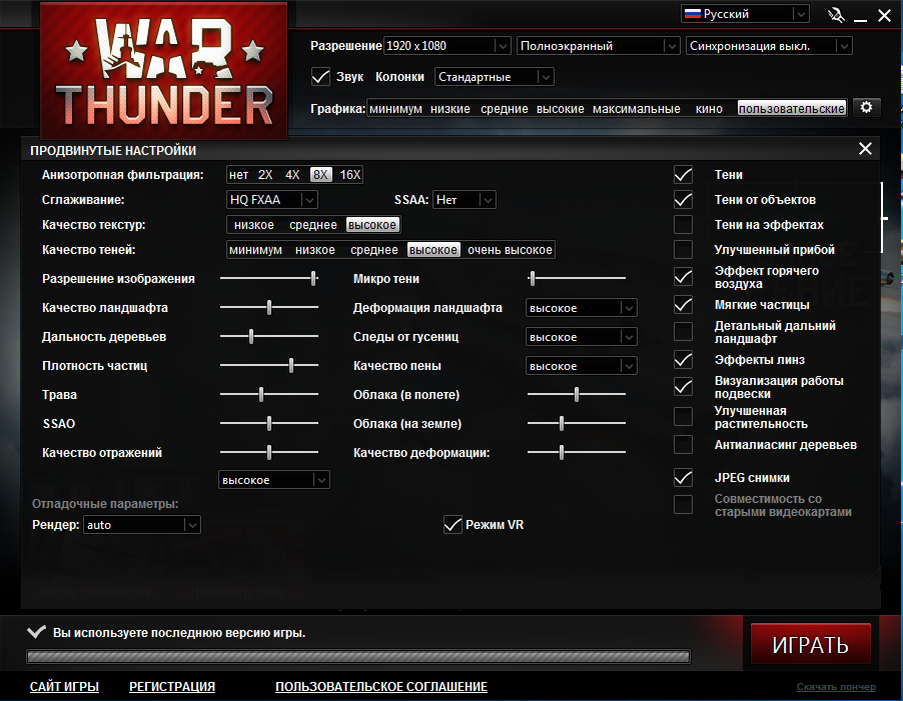Click the wrench tools icon in title bar

tap(836, 15)
